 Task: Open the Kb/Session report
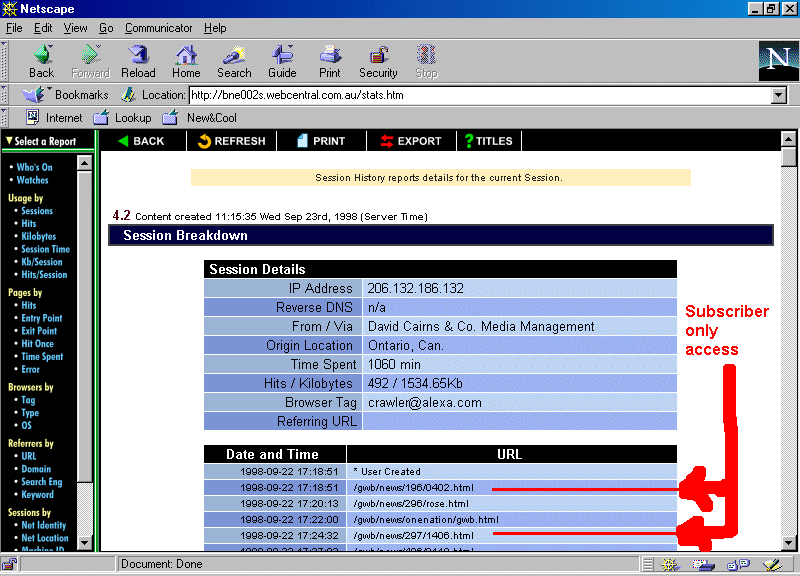41,262
